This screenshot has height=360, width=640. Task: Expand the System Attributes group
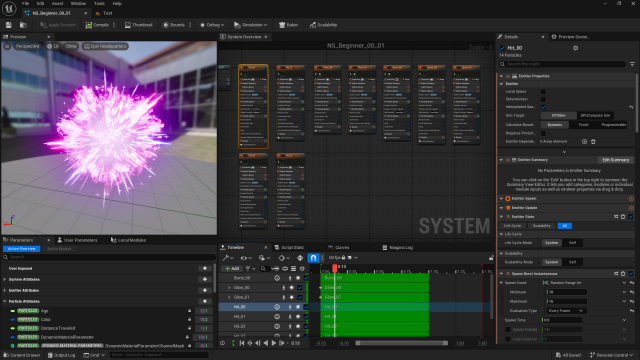point(5,280)
